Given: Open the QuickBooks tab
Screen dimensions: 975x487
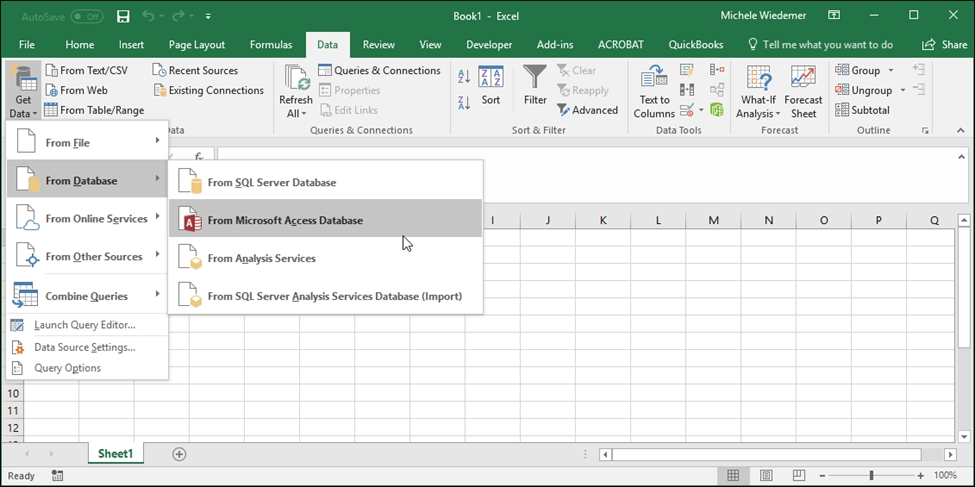Looking at the screenshot, I should click(696, 45).
